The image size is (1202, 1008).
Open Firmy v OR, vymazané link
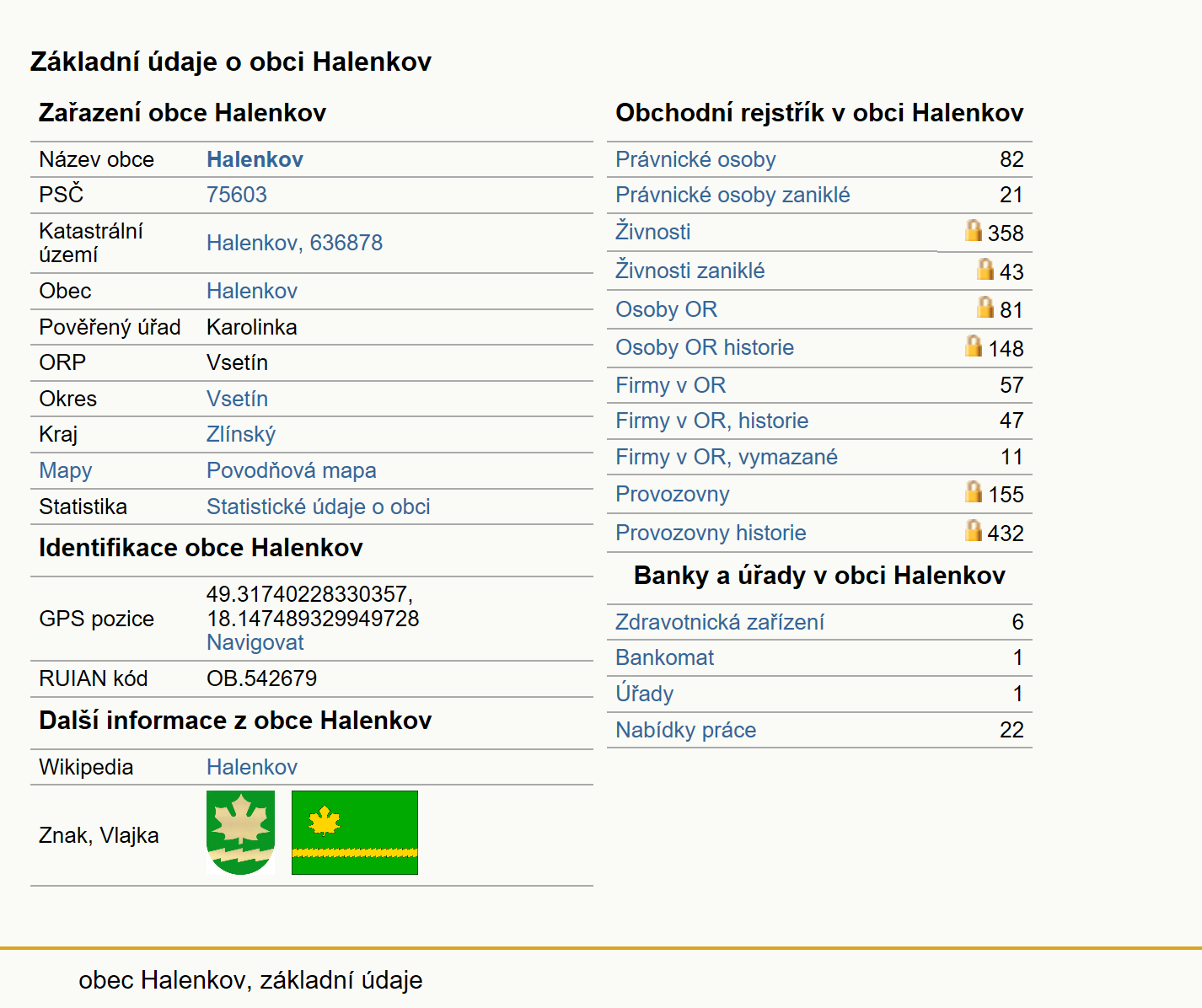point(727,457)
